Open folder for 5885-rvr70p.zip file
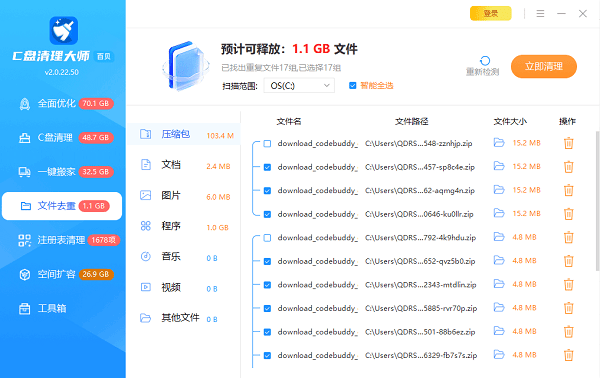The image size is (600, 378). point(499,308)
